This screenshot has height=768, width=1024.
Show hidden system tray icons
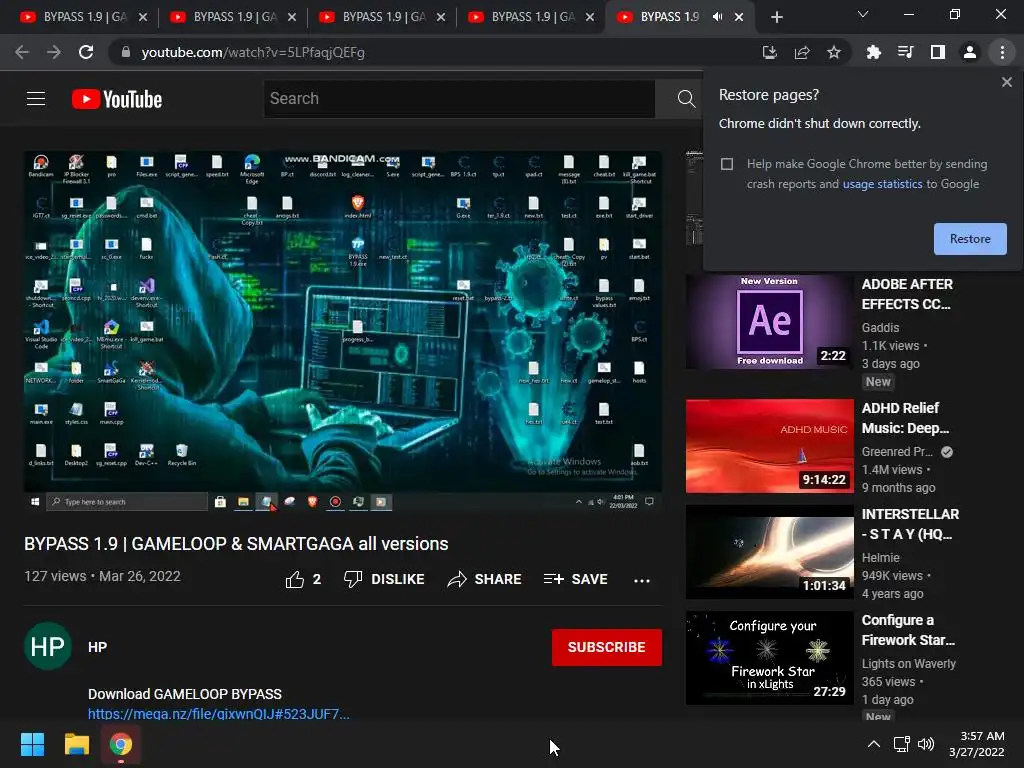pyautogui.click(x=873, y=744)
